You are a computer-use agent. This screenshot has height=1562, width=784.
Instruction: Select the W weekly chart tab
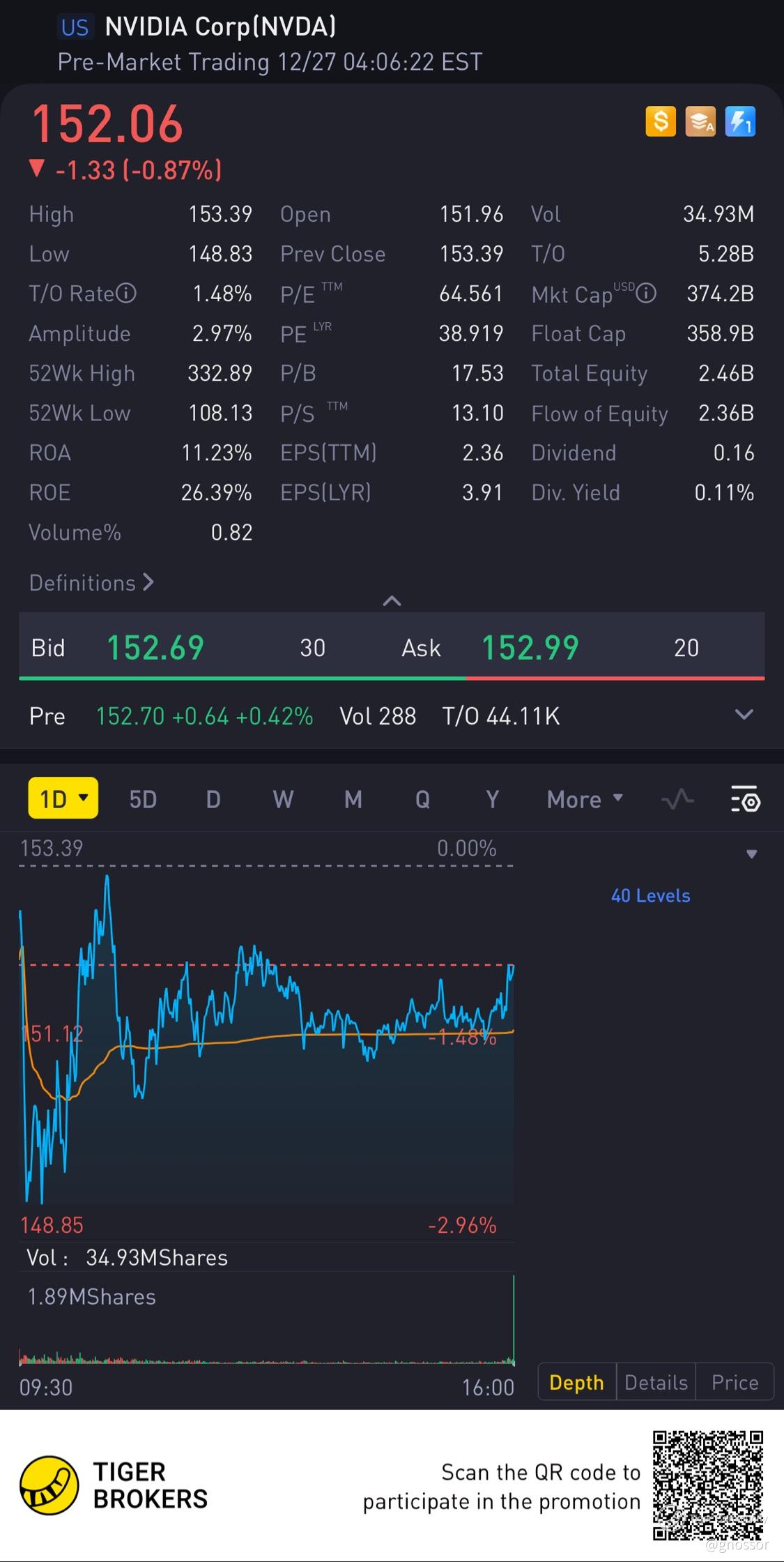283,799
